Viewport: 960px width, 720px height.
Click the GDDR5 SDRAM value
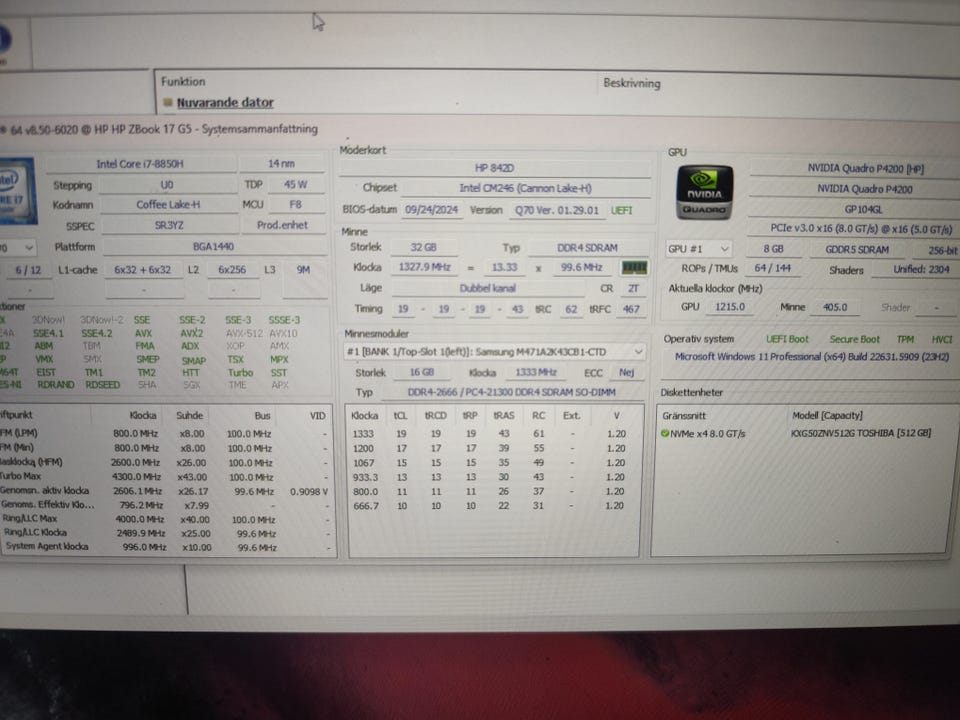857,250
